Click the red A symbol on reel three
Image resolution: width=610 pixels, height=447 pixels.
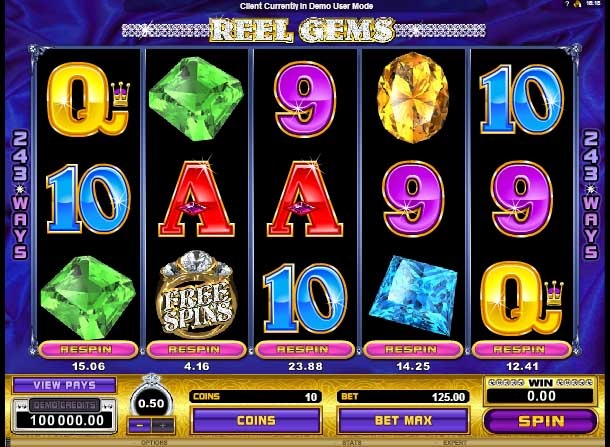tap(305, 198)
